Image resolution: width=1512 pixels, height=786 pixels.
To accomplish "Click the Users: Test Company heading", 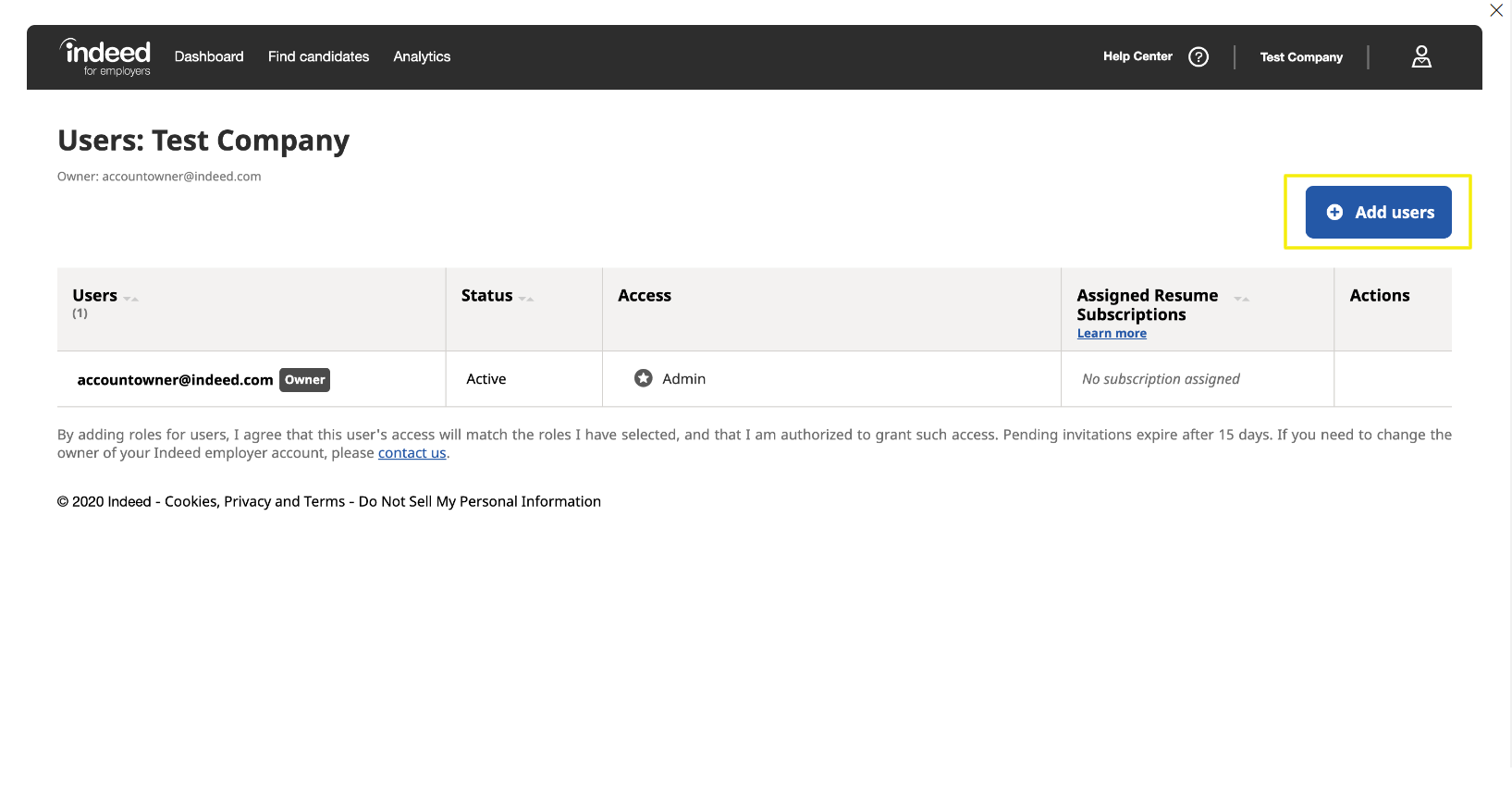I will [x=203, y=141].
